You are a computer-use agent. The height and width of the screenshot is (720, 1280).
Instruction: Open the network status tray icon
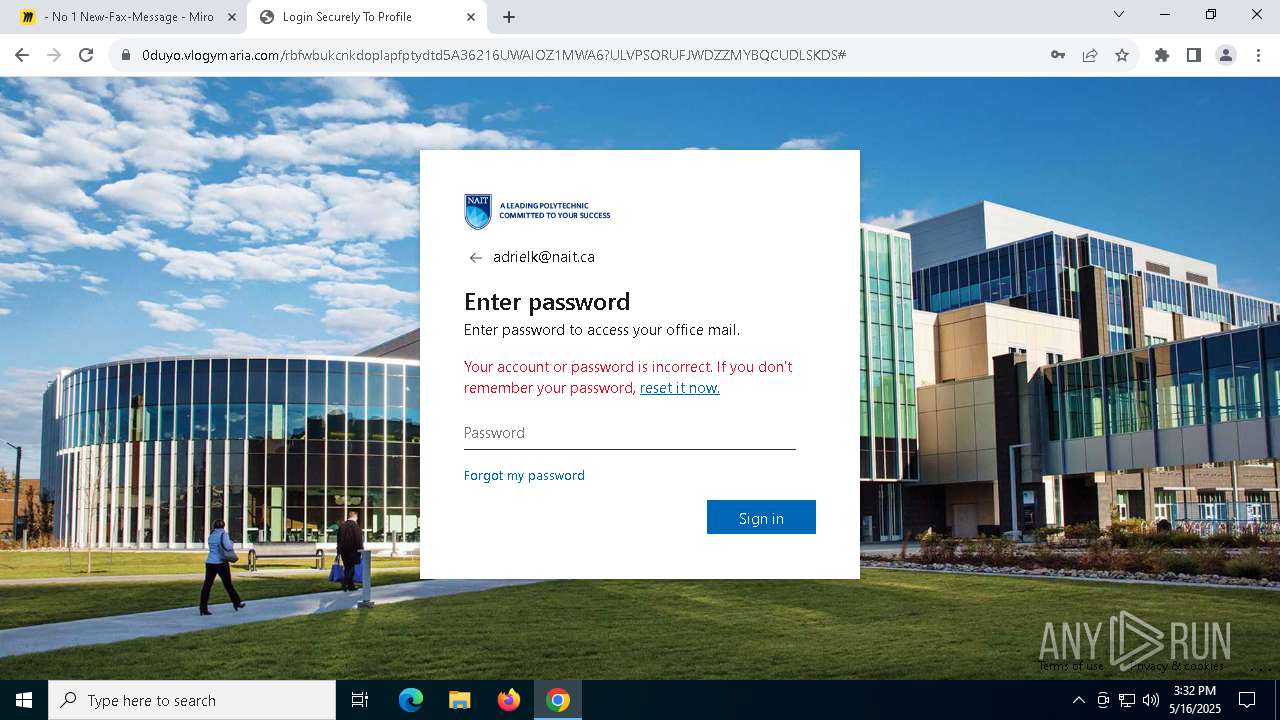click(1127, 700)
